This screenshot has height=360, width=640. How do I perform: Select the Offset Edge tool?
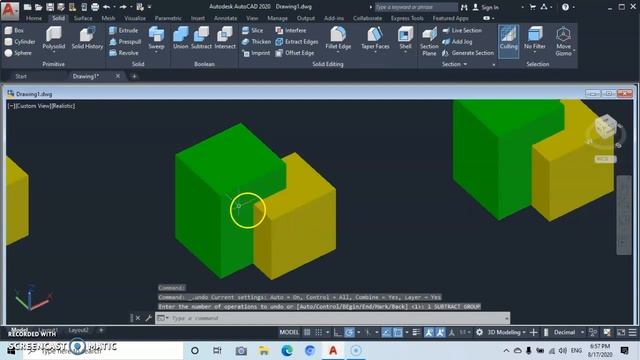click(295, 53)
